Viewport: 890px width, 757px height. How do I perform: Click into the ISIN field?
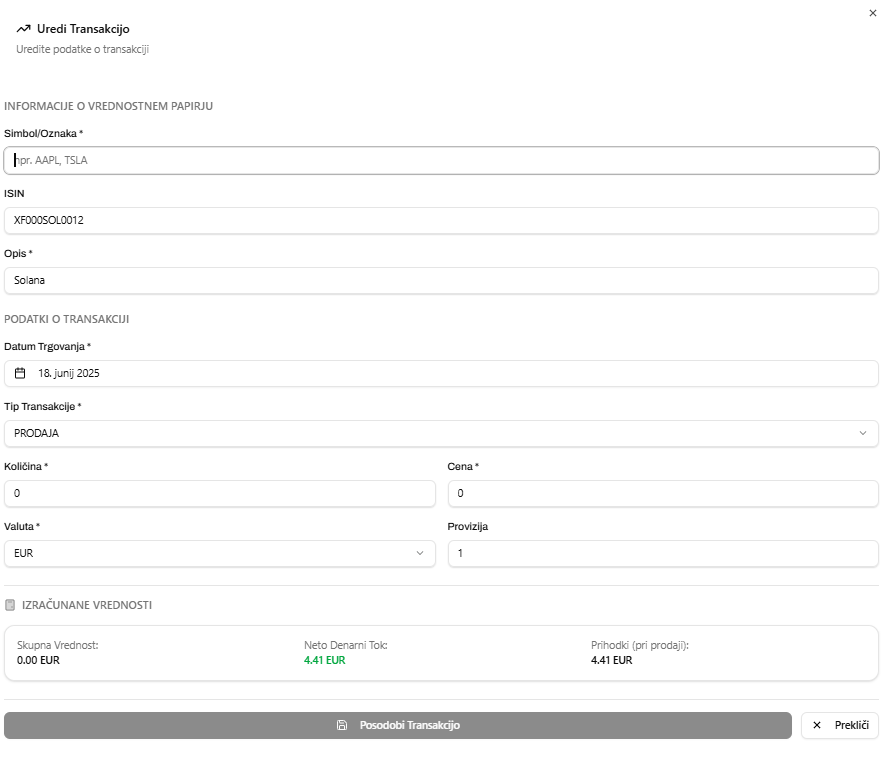(441, 220)
